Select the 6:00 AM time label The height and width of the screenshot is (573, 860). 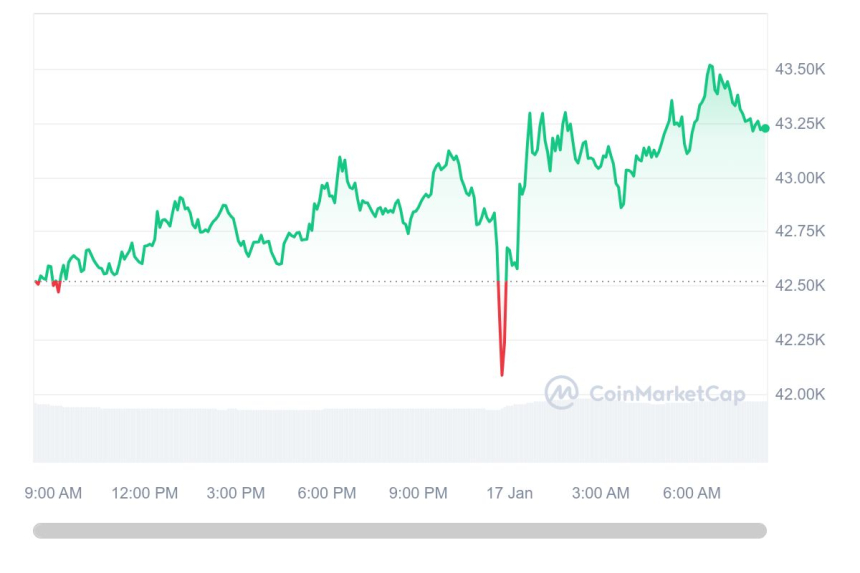692,493
